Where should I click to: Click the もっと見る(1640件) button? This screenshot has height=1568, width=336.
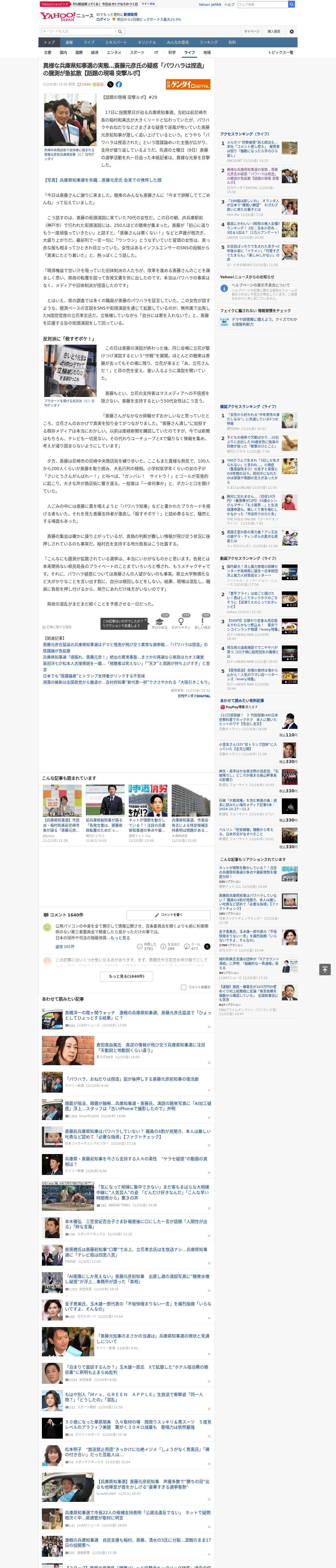click(x=126, y=976)
